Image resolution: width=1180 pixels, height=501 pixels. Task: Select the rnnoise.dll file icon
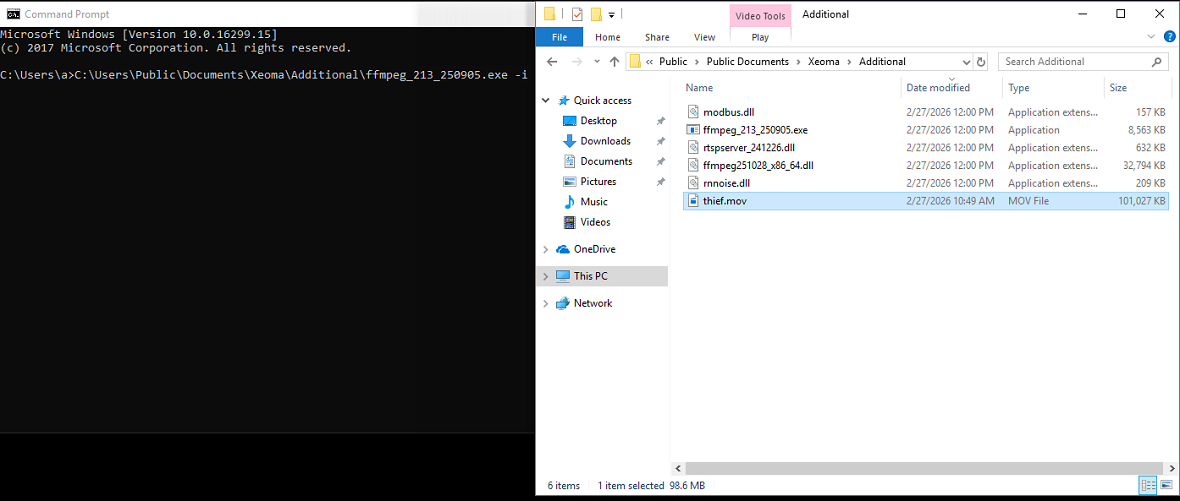[x=693, y=183]
